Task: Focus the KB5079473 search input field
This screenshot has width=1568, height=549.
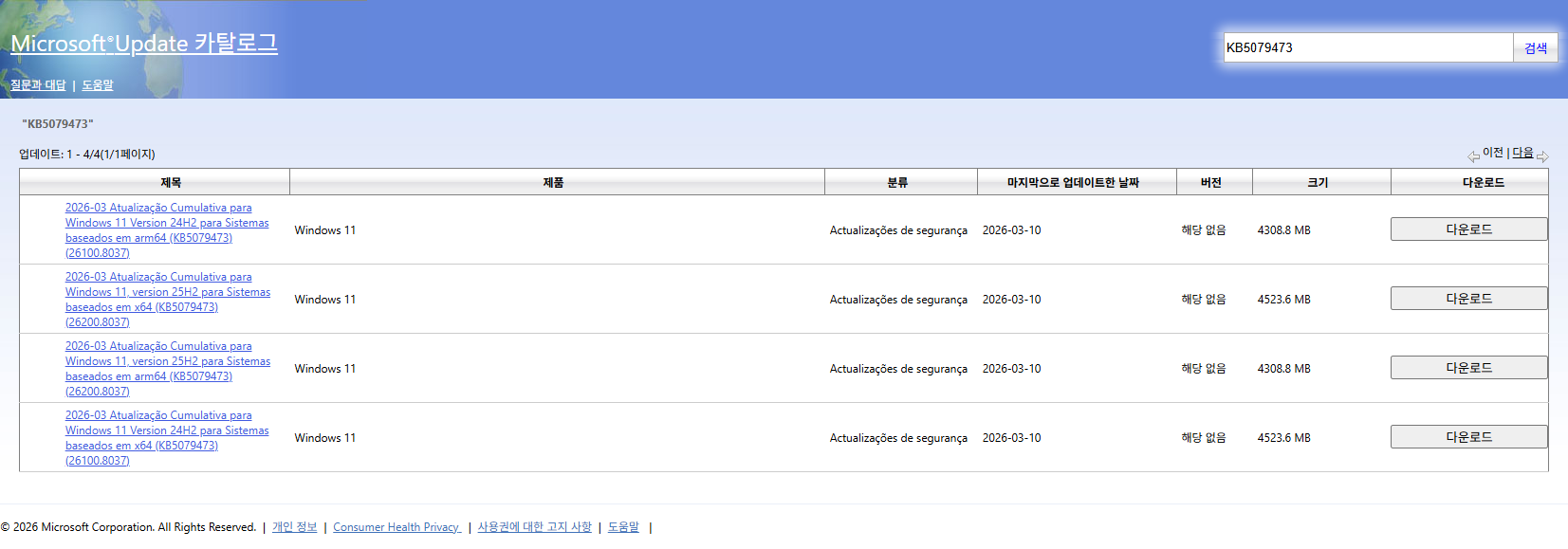Action: [1368, 47]
